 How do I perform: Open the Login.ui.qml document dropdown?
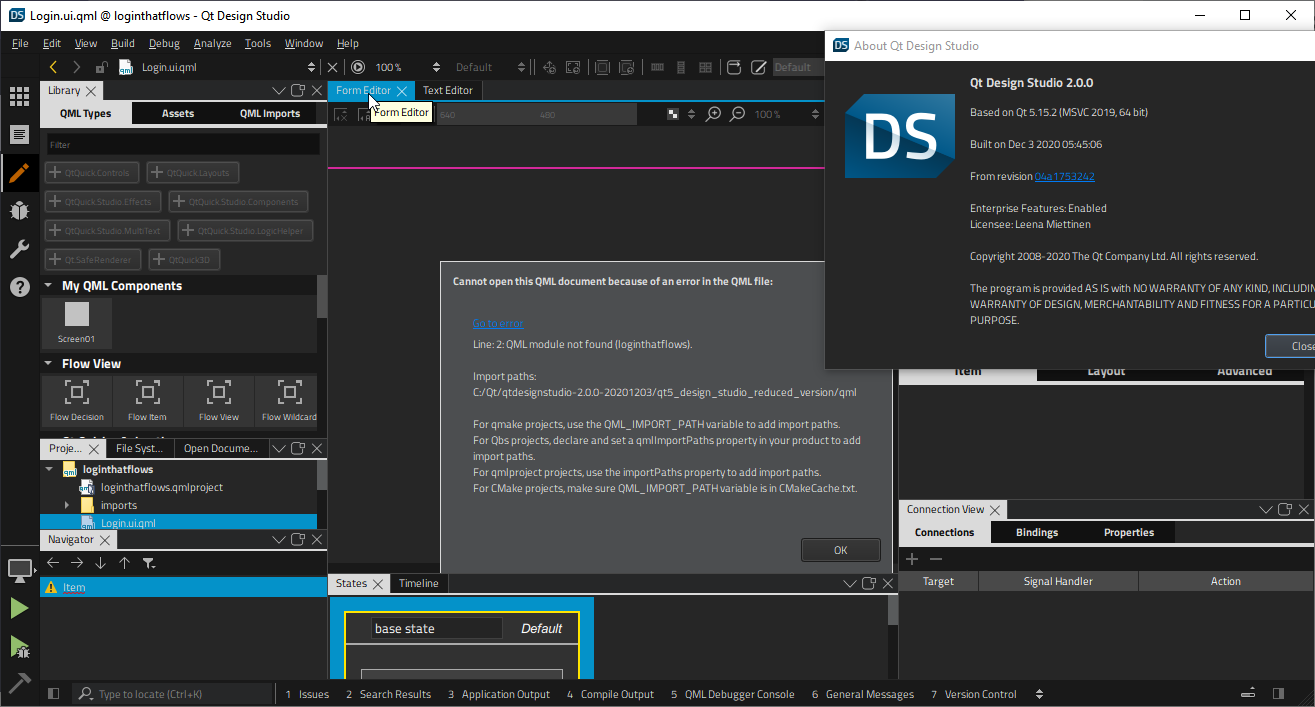click(313, 68)
